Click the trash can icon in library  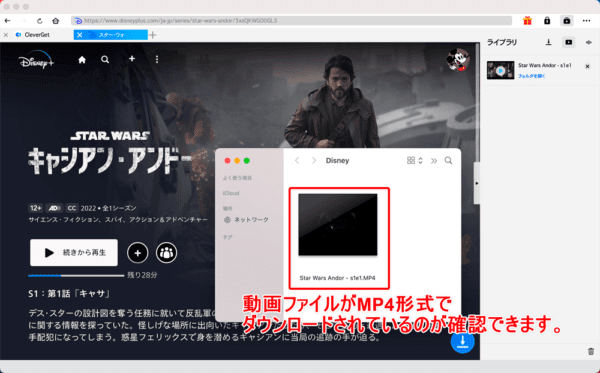pyautogui.click(x=591, y=351)
